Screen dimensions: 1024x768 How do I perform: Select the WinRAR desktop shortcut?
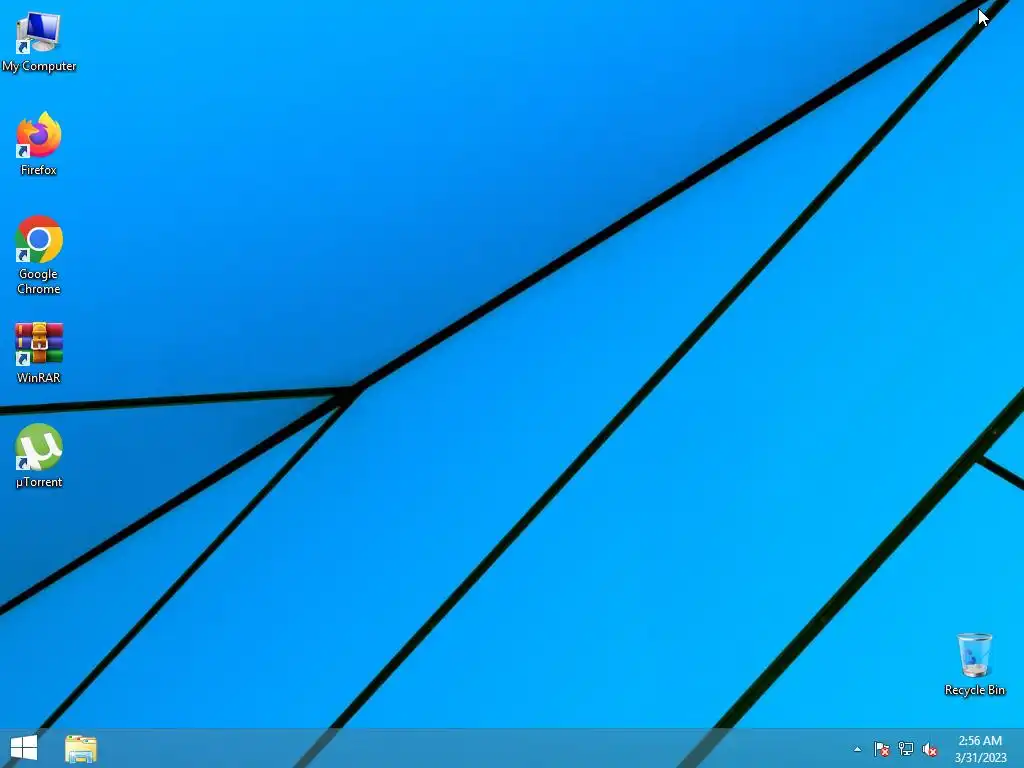tap(39, 353)
